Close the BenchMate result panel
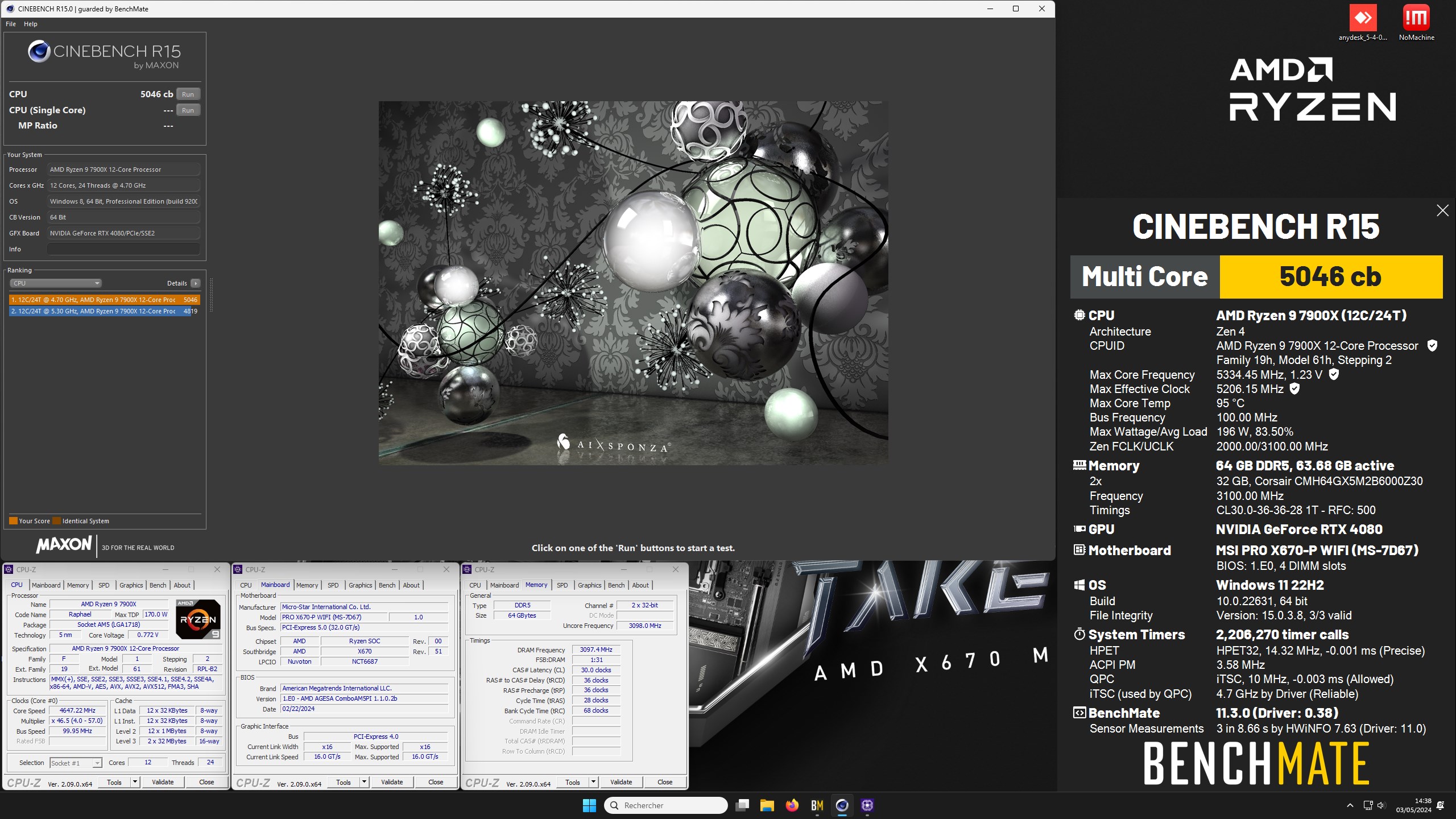 tap(1442, 210)
